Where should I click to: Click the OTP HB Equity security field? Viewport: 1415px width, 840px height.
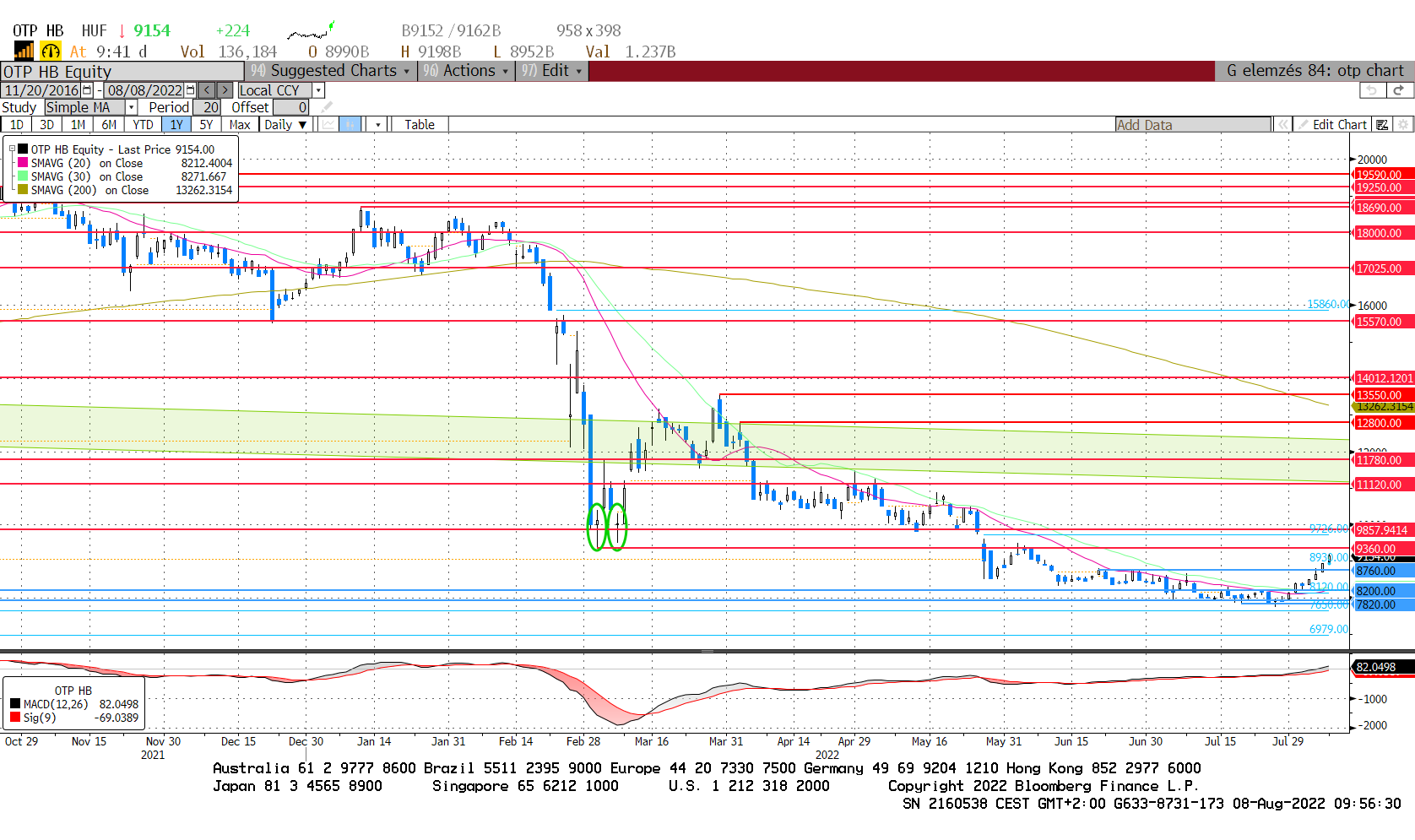[x=122, y=72]
